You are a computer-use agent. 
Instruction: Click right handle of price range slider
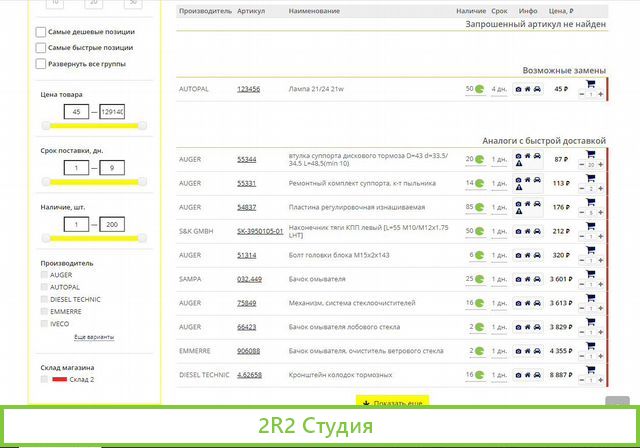pyautogui.click(x=142, y=125)
